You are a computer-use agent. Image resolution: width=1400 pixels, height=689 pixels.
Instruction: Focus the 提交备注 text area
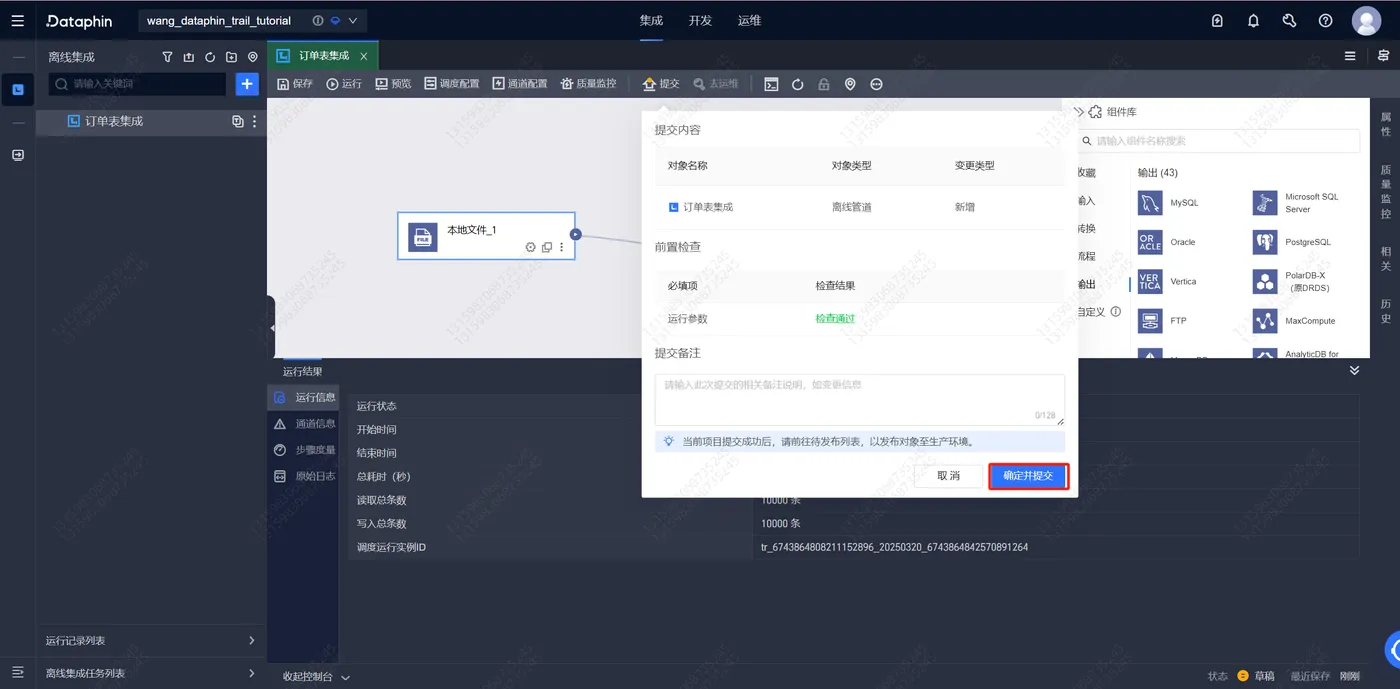(x=859, y=399)
